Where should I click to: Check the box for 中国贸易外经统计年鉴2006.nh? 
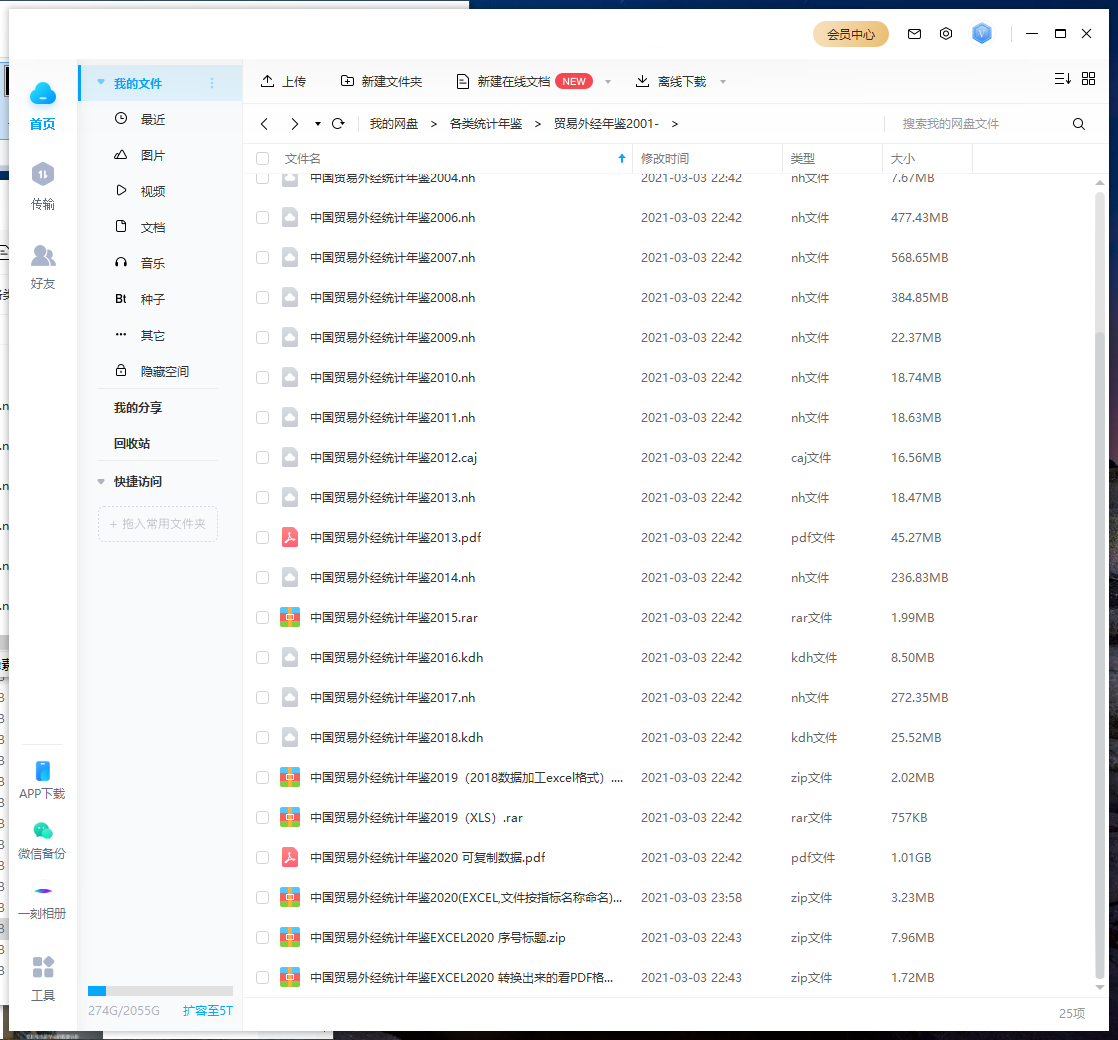click(x=262, y=217)
